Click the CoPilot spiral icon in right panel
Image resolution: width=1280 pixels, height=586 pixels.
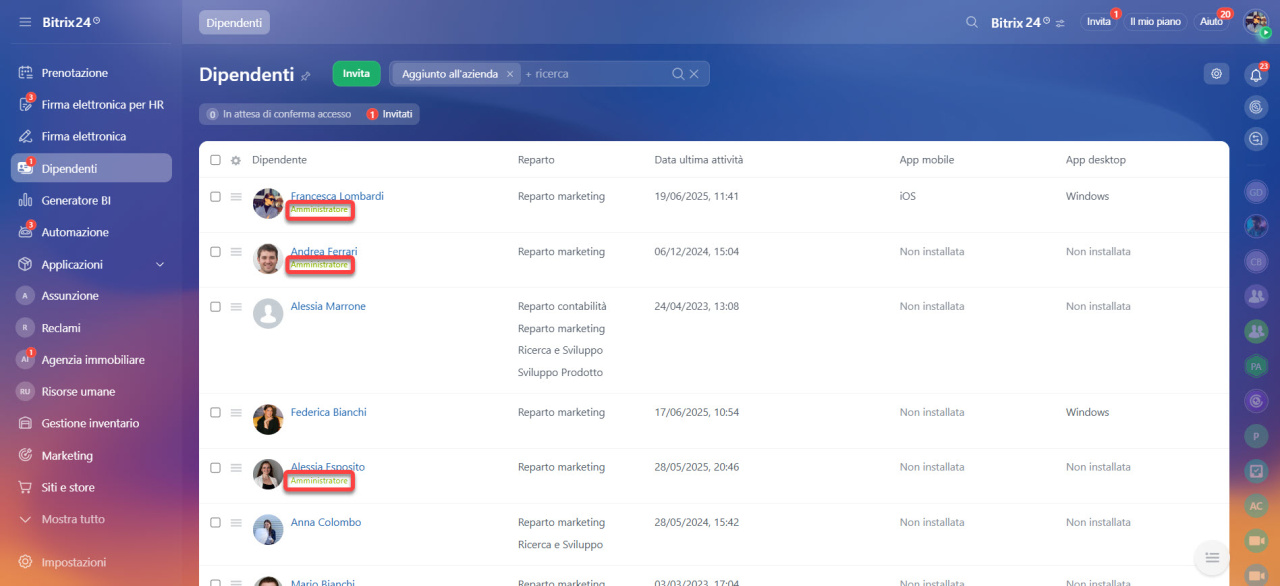(1256, 106)
